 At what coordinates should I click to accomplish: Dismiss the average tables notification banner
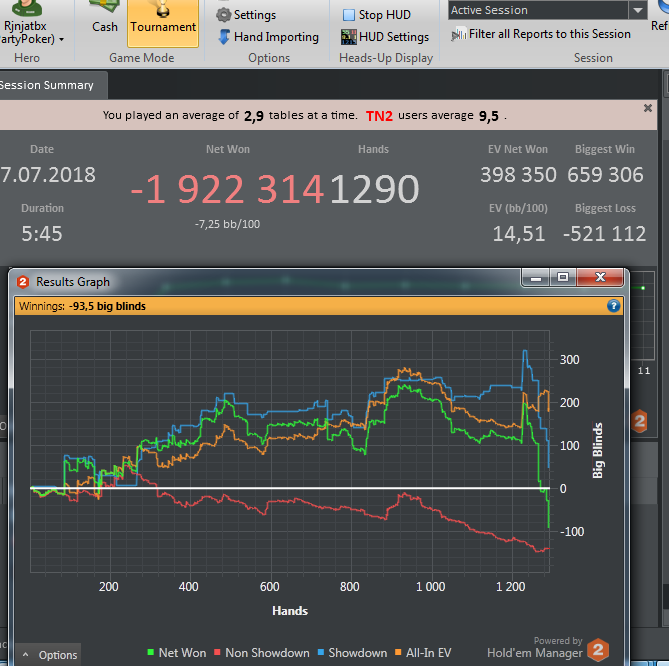tap(648, 108)
